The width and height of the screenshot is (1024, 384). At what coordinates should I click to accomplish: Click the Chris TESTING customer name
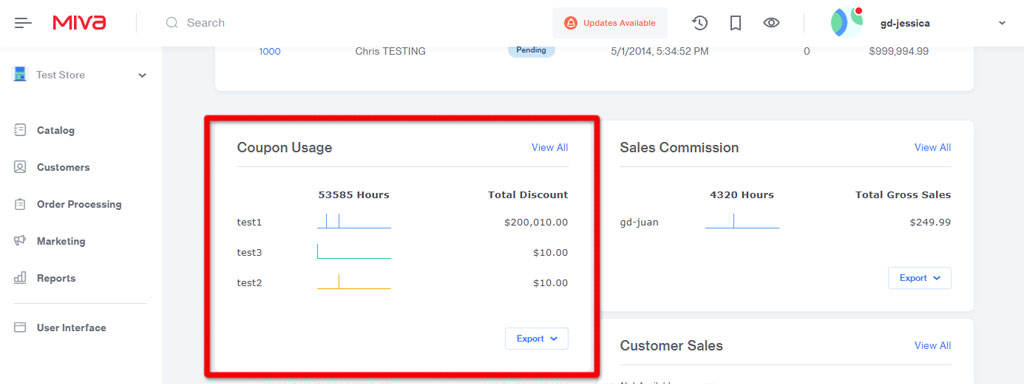click(391, 52)
